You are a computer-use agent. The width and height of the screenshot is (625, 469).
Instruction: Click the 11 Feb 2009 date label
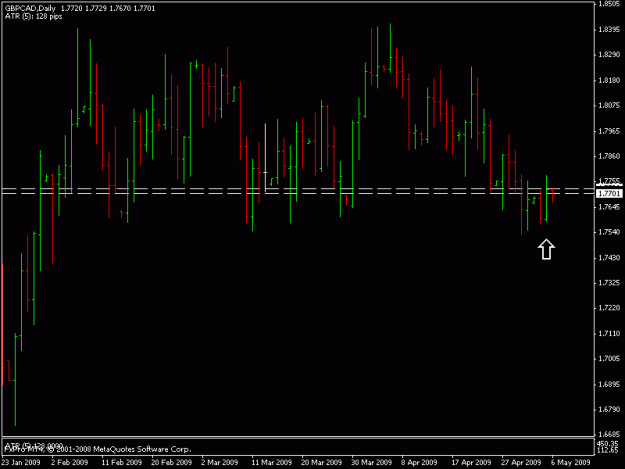(122, 462)
